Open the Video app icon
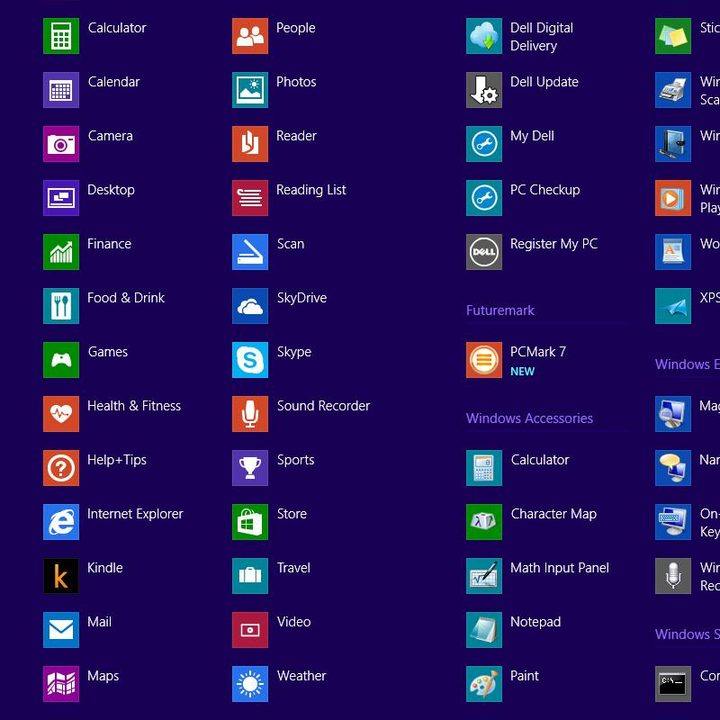Image resolution: width=720 pixels, height=720 pixels. (x=250, y=630)
